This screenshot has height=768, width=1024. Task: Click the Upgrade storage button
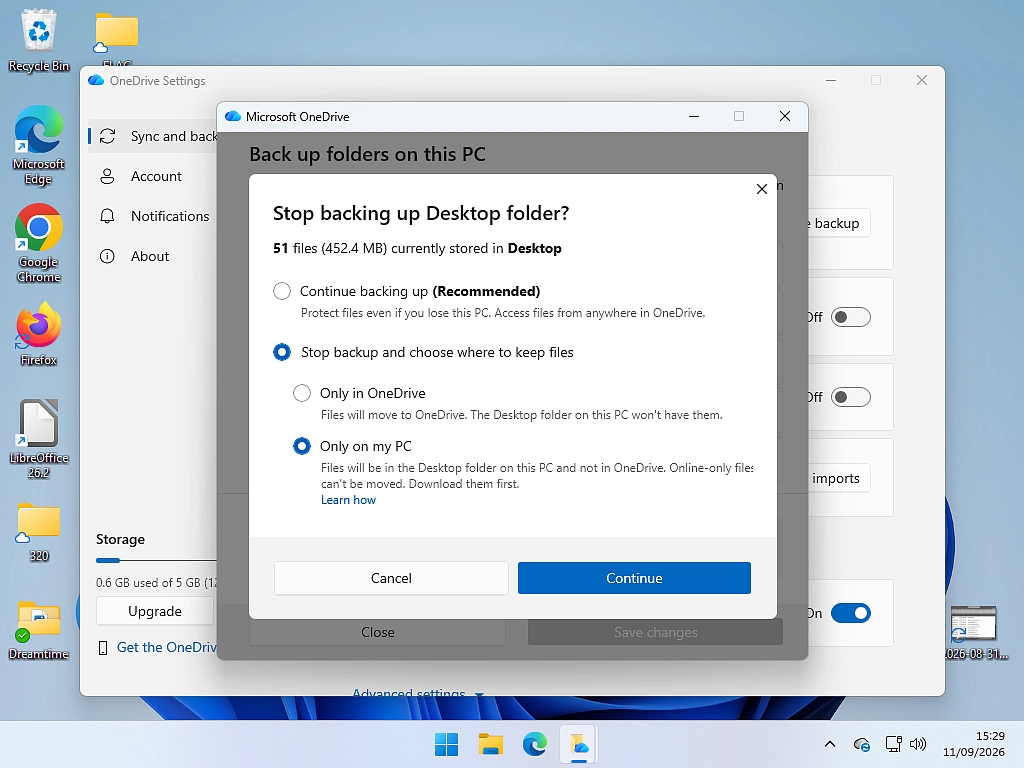pos(155,611)
